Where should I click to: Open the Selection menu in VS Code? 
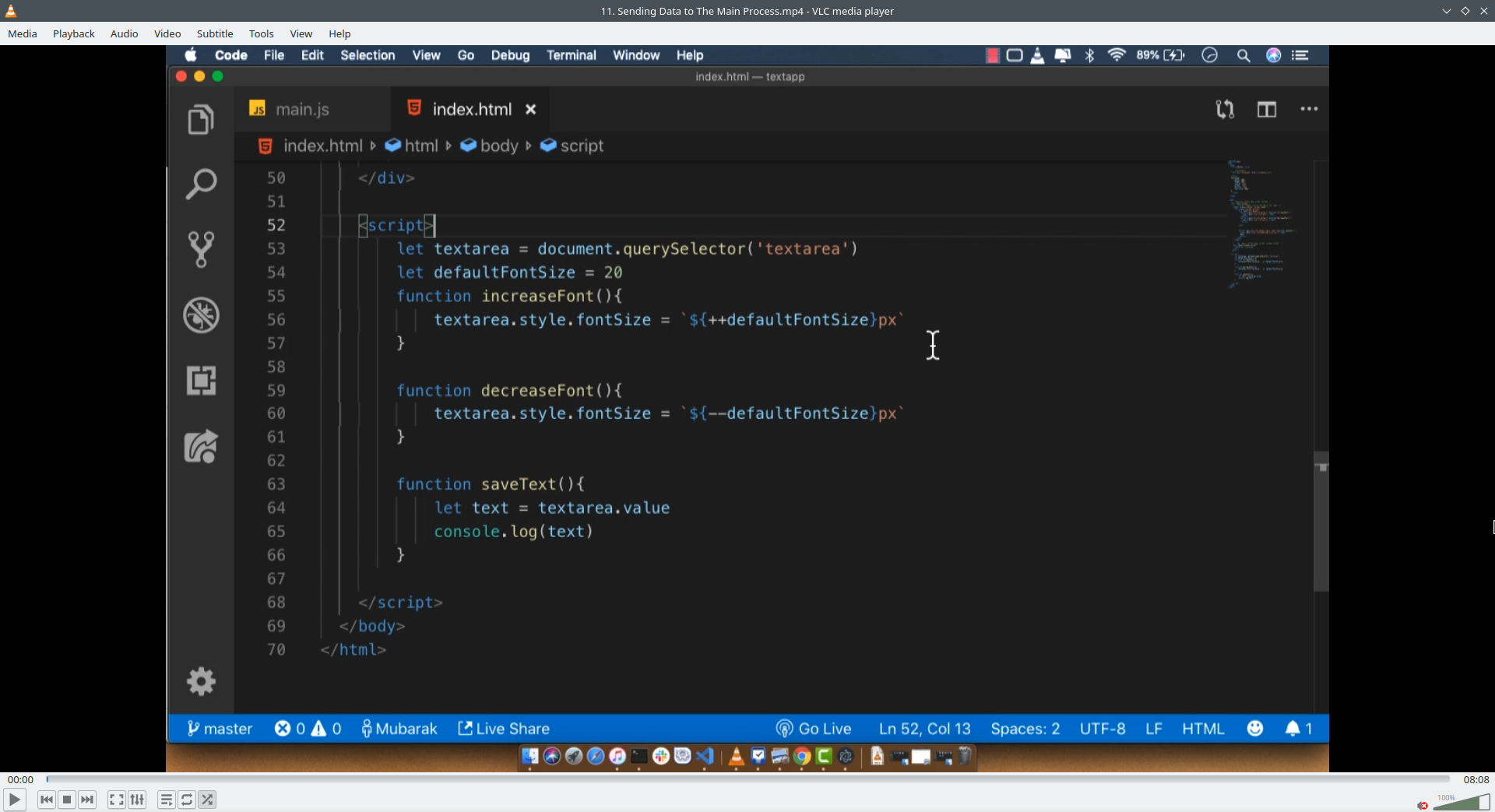coord(368,55)
